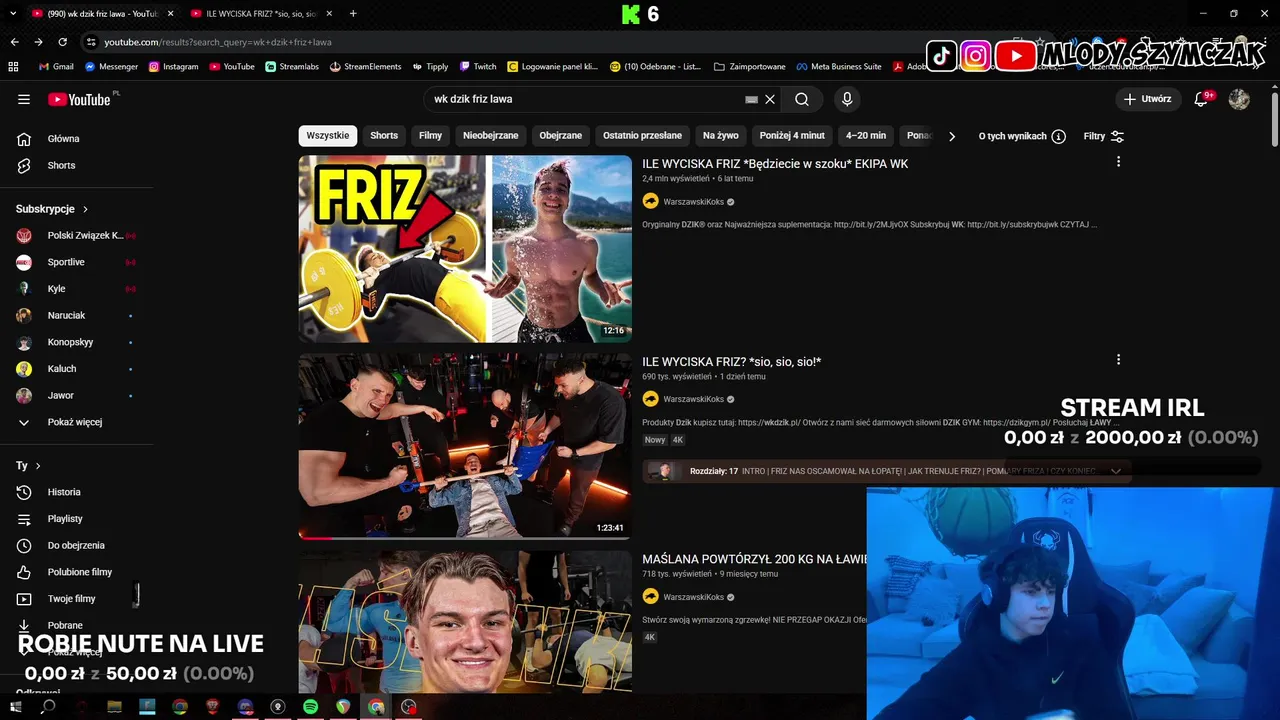Open a new browser tab
Screen dimensions: 1280x720
click(353, 14)
